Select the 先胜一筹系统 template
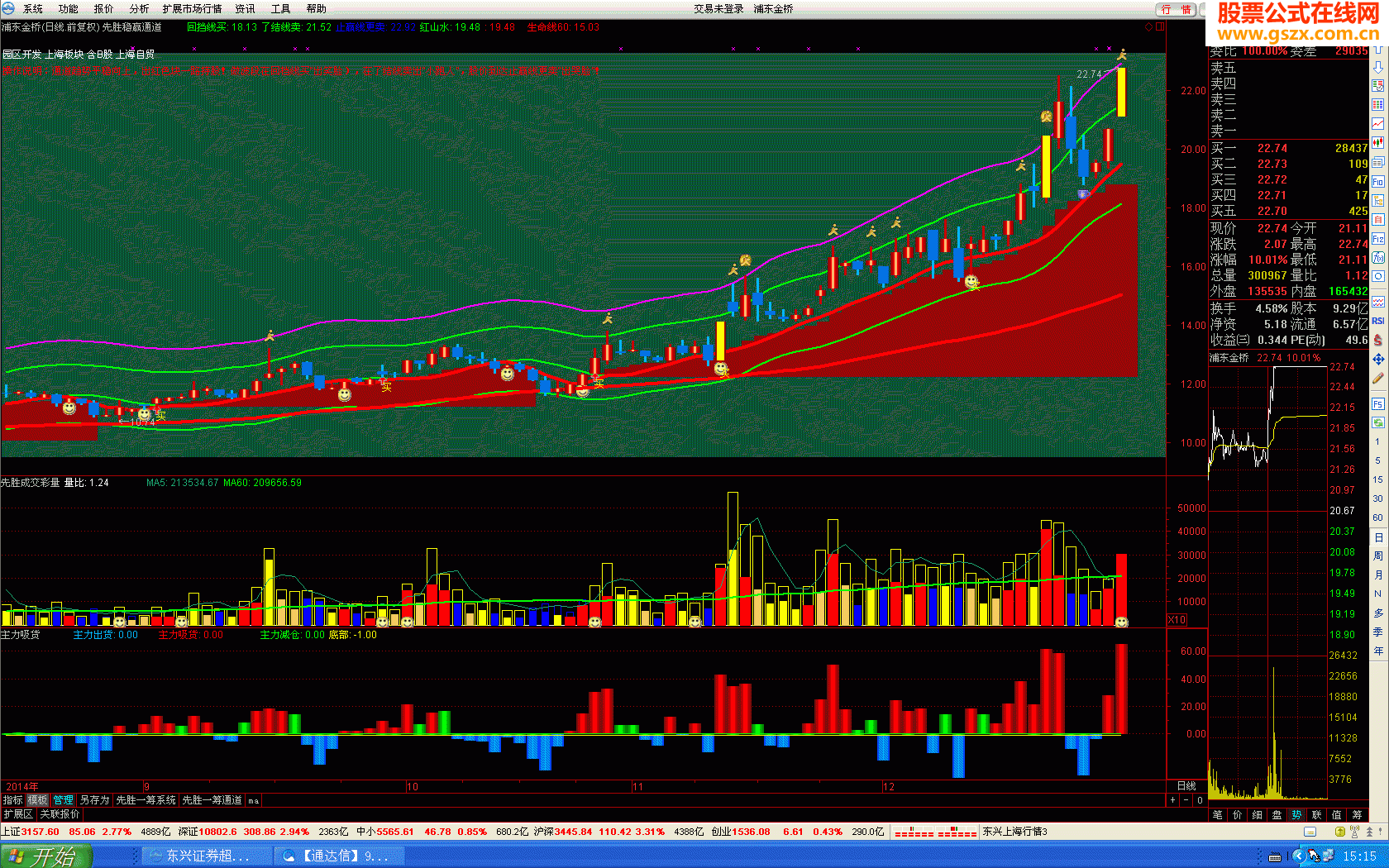The width and height of the screenshot is (1389, 868). (146, 800)
